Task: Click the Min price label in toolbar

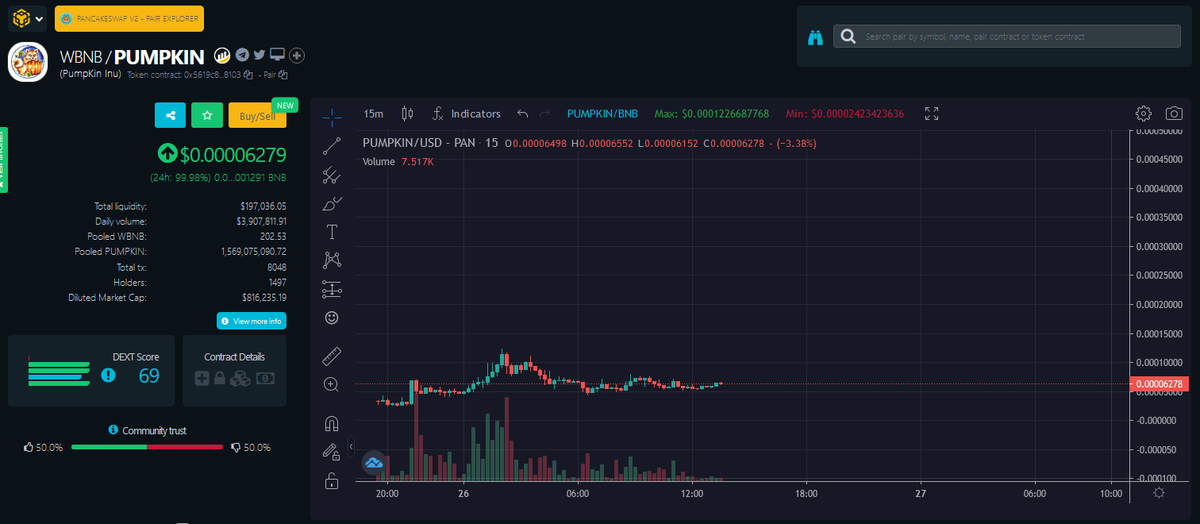Action: coord(845,114)
